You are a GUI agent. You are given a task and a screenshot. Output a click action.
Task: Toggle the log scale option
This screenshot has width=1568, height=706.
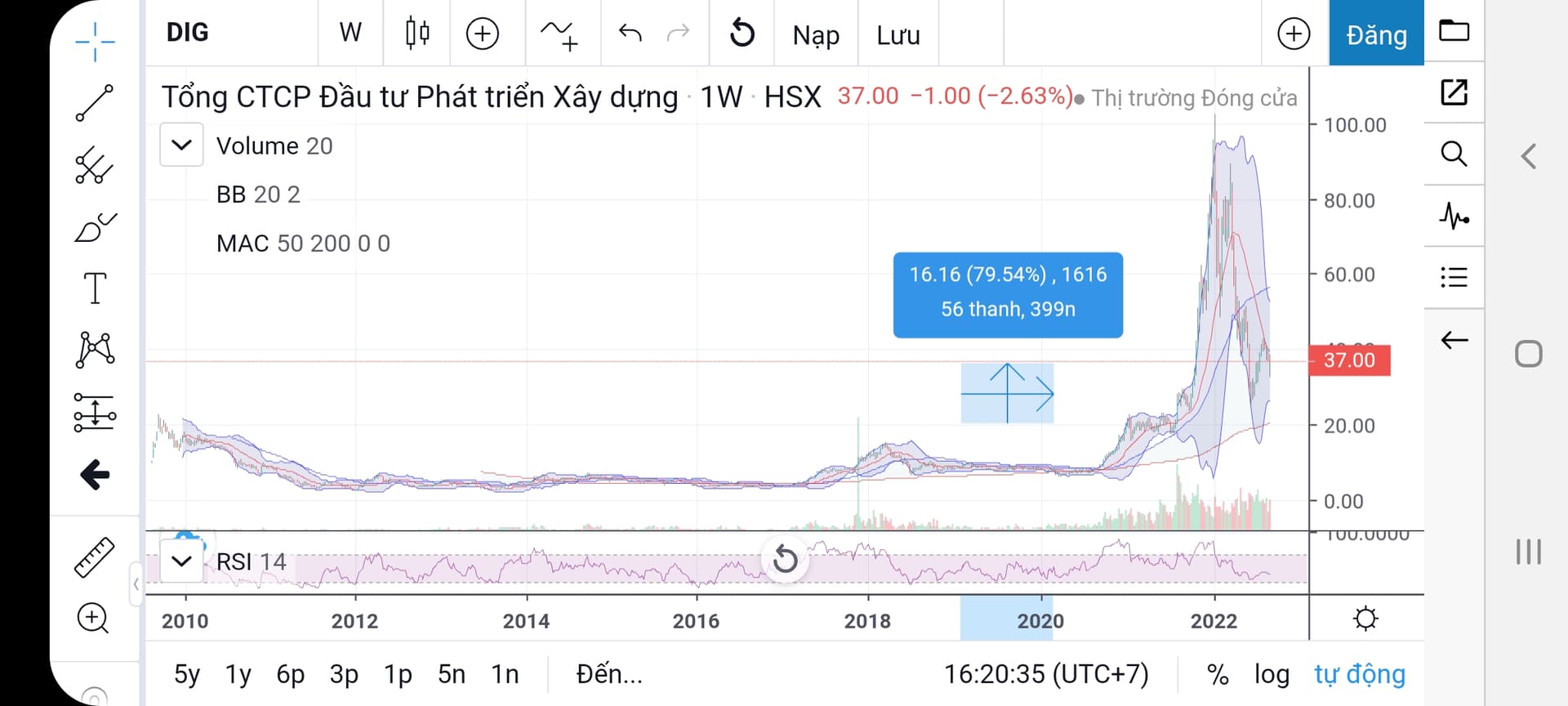pos(1272,674)
